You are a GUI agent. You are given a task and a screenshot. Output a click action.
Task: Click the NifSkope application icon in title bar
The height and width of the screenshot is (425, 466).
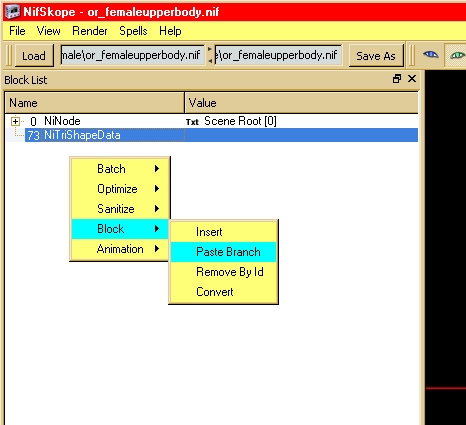[x=12, y=12]
